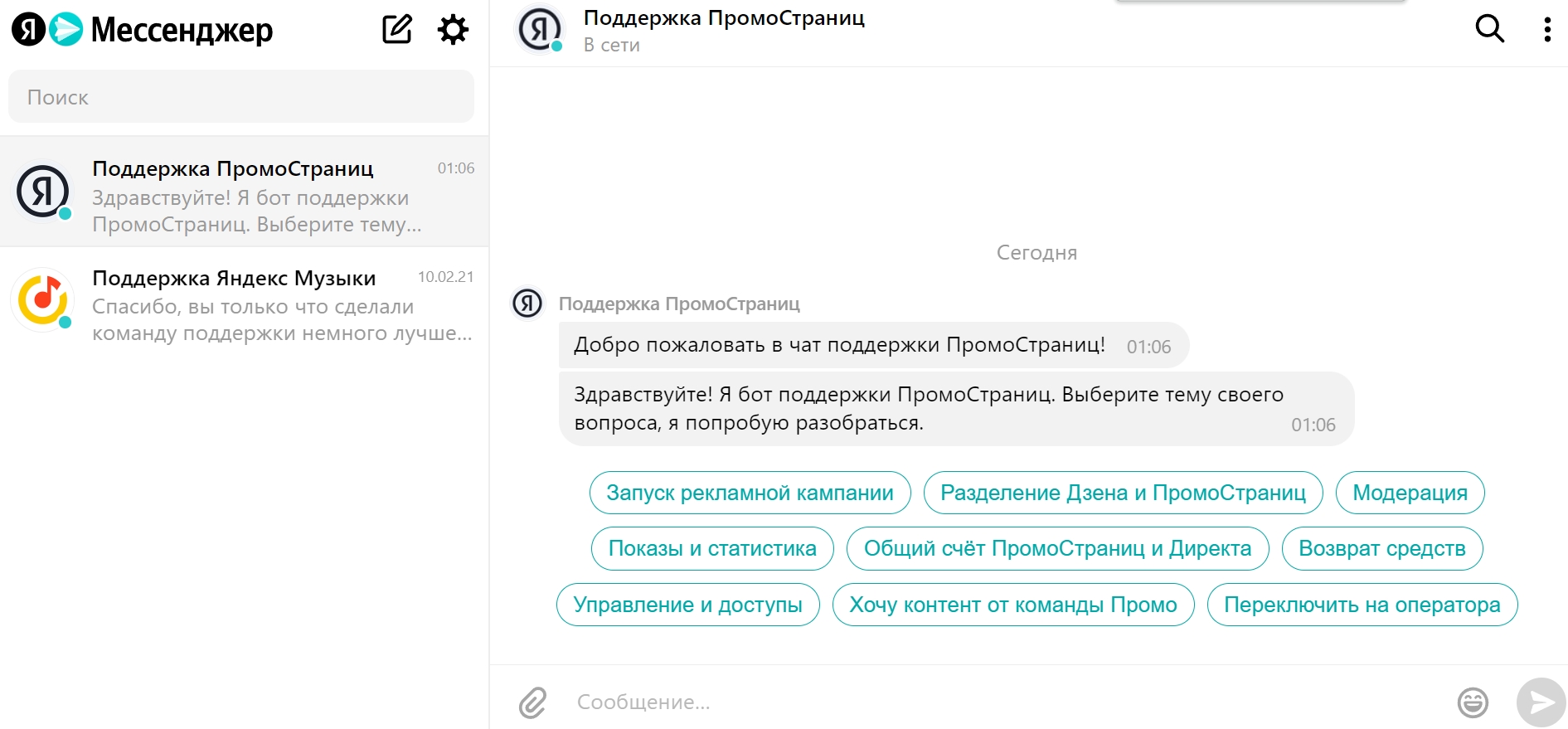Click the 01:06 timestamp in the chat list

456,168
